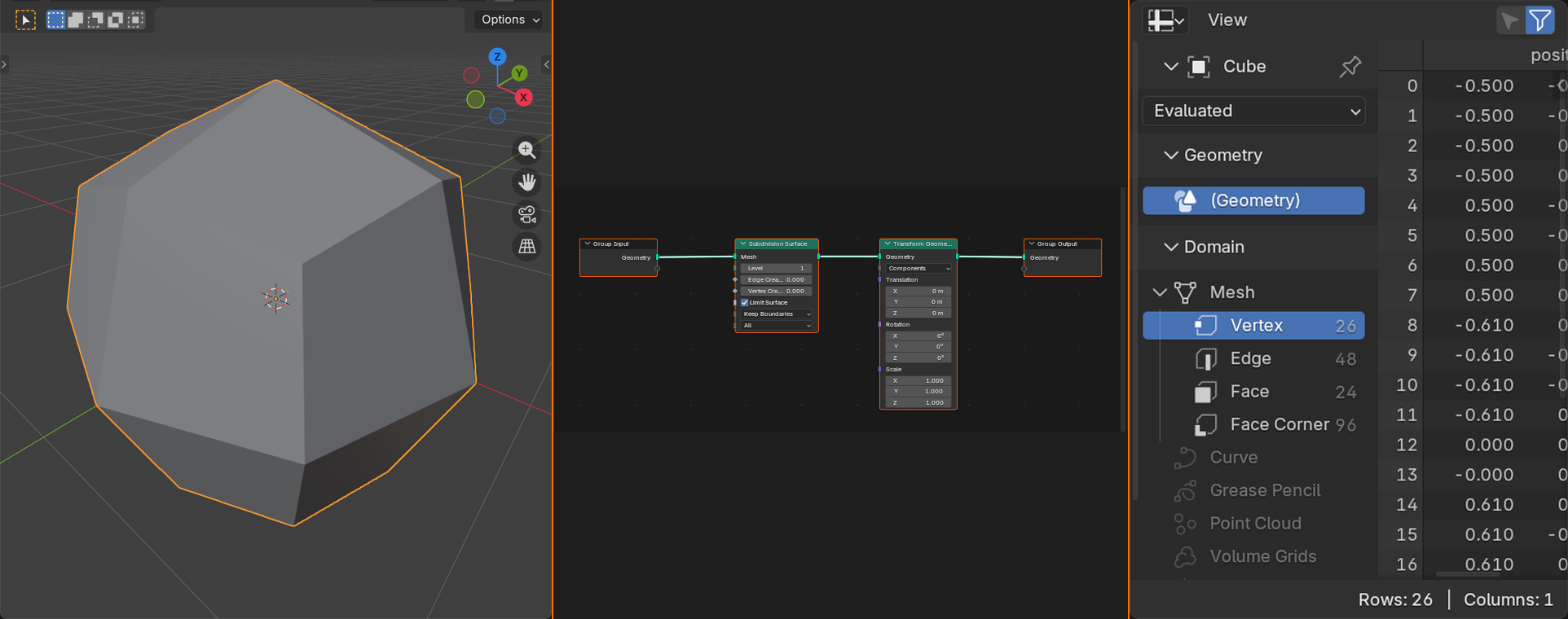This screenshot has width=1568, height=619.
Task: Open the Components dropdown in Transform node
Action: pos(918,268)
